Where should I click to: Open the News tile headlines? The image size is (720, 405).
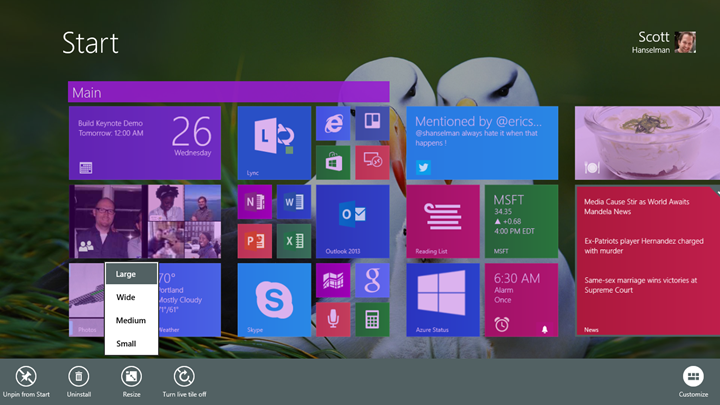(647, 261)
